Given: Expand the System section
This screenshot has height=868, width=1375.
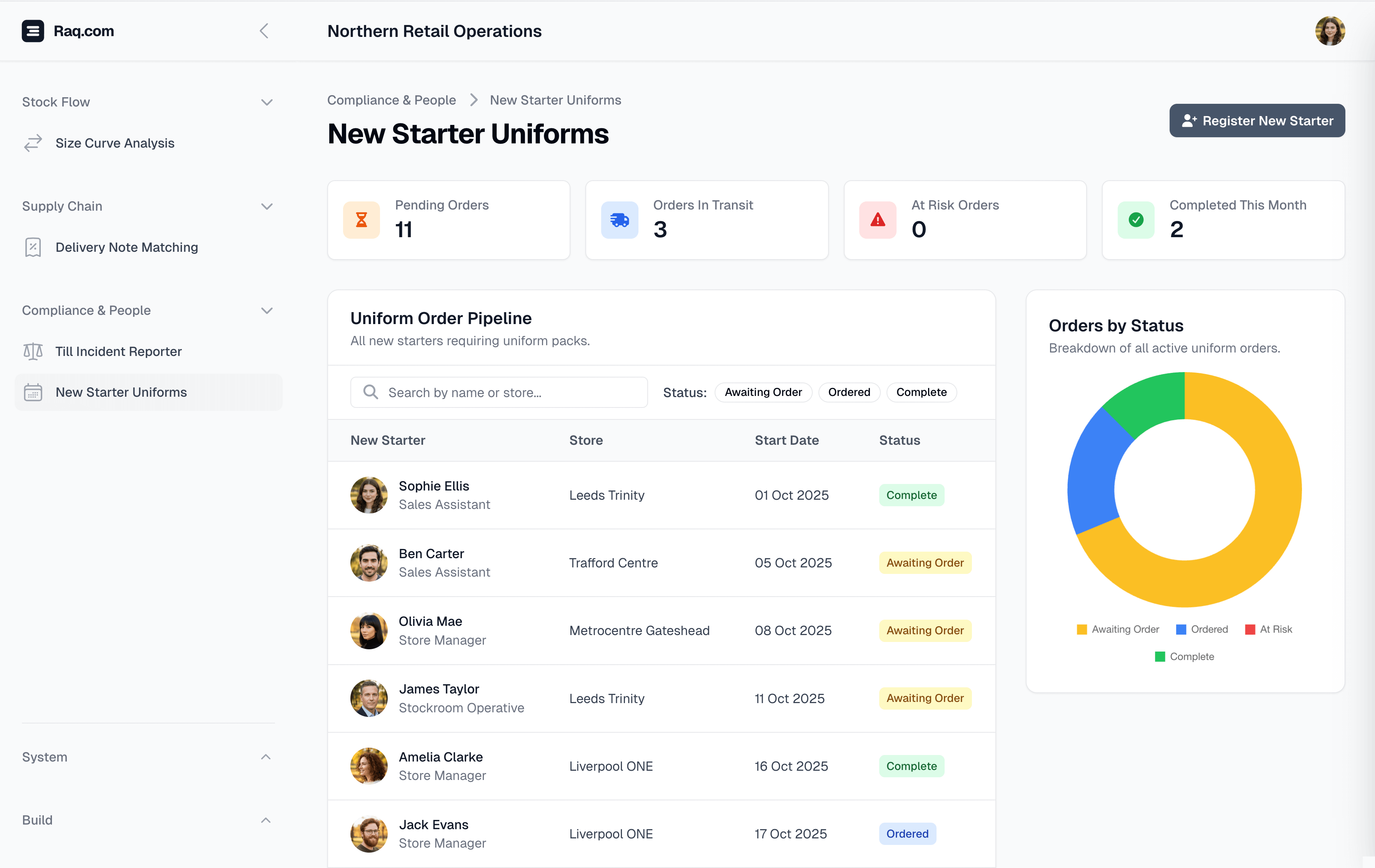Looking at the screenshot, I should pyautogui.click(x=265, y=757).
